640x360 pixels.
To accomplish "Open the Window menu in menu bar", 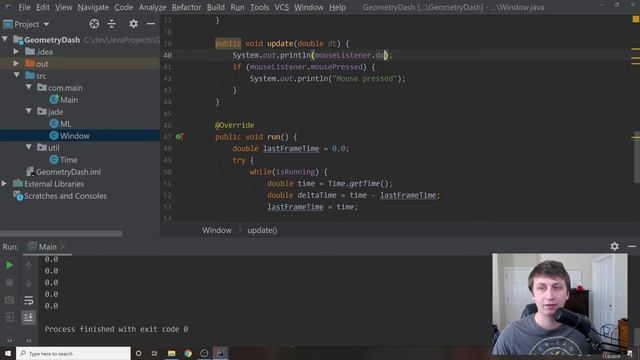I will [309, 7].
